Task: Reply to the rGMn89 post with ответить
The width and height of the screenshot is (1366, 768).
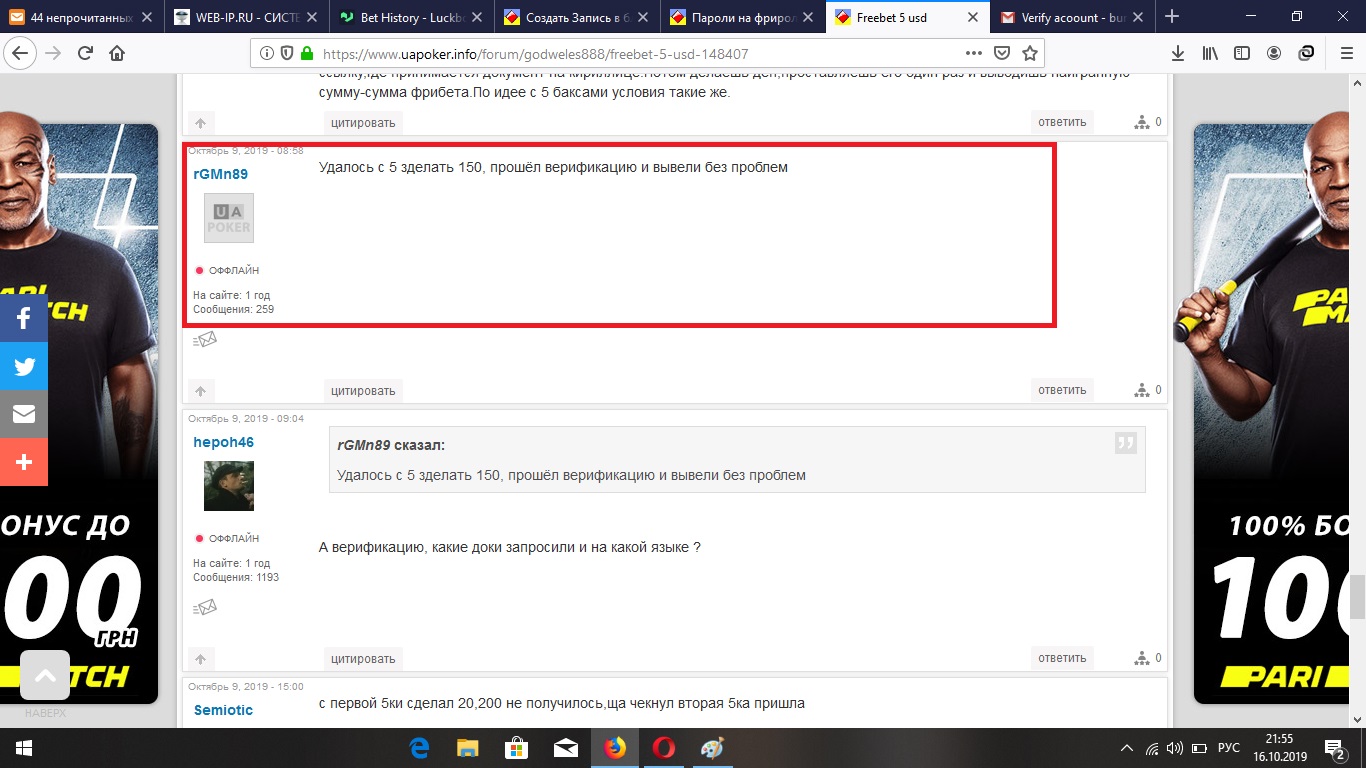Action: point(1062,390)
